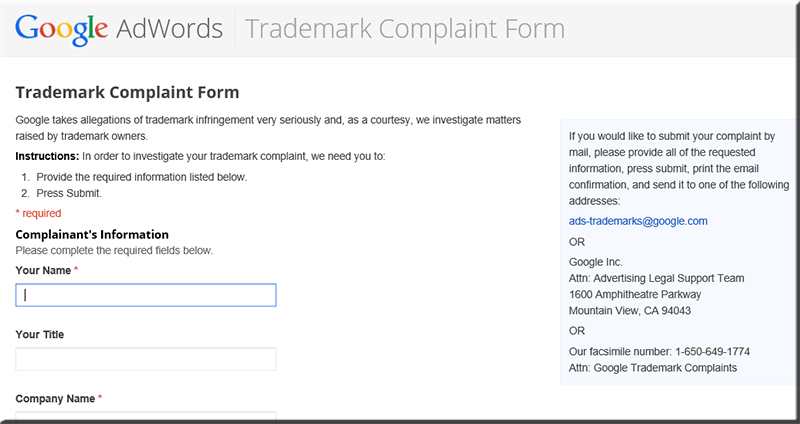Click the Your Title field label
The width and height of the screenshot is (800, 424).
click(40, 335)
